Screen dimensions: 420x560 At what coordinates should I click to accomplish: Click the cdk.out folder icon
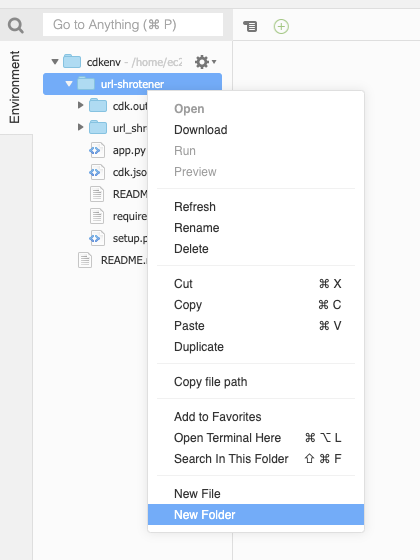click(98, 106)
